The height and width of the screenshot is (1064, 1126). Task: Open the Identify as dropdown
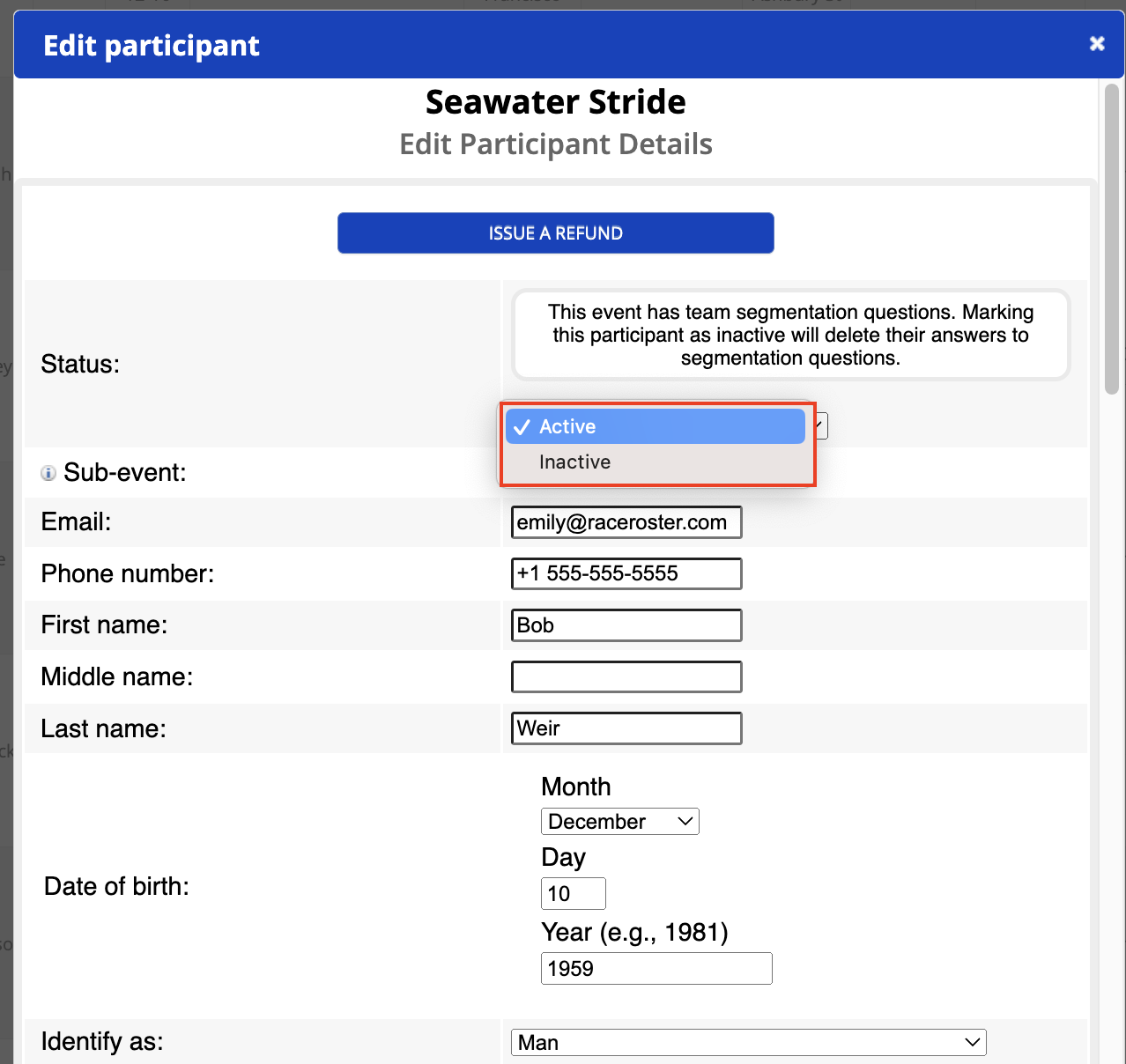coord(749,1043)
